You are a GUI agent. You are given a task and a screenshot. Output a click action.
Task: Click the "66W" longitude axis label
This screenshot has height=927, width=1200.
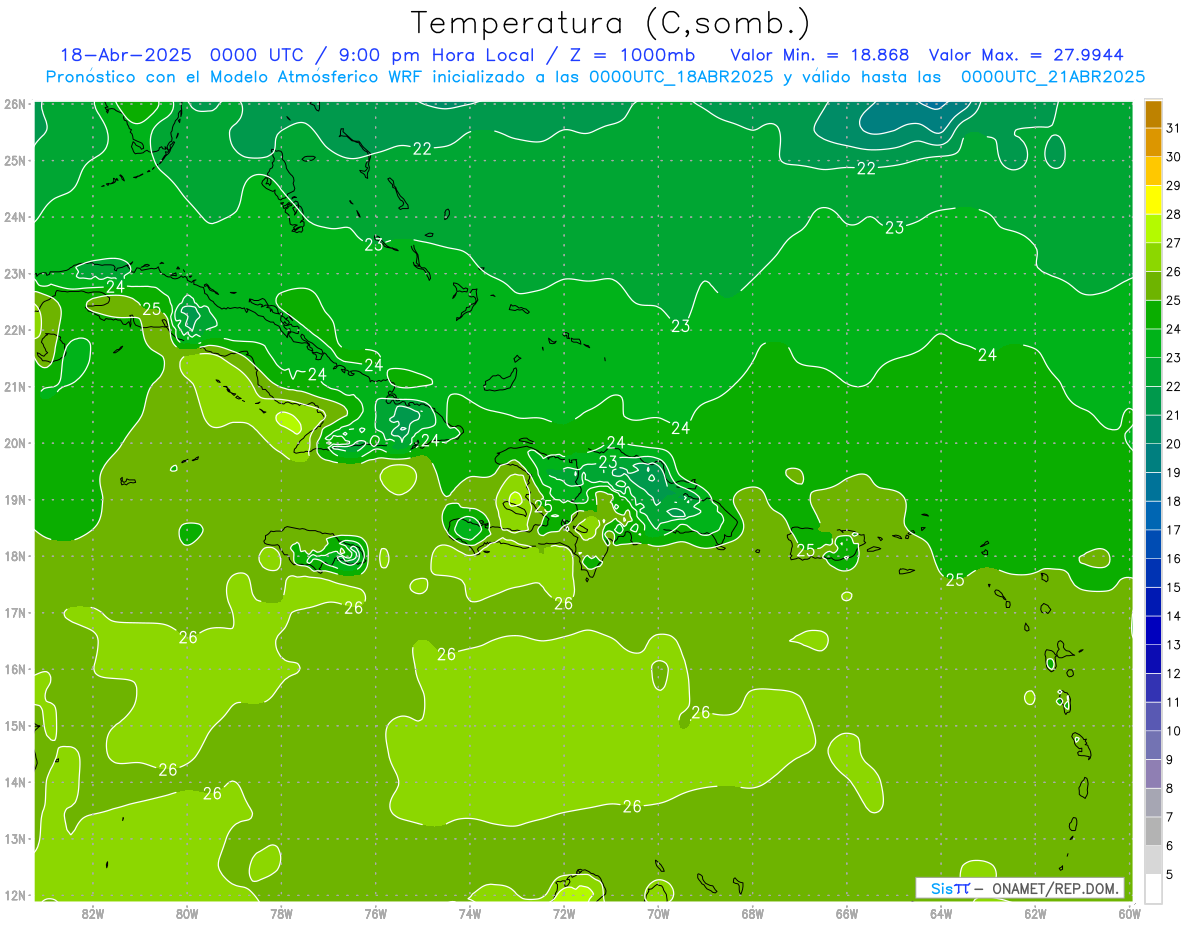tap(847, 912)
